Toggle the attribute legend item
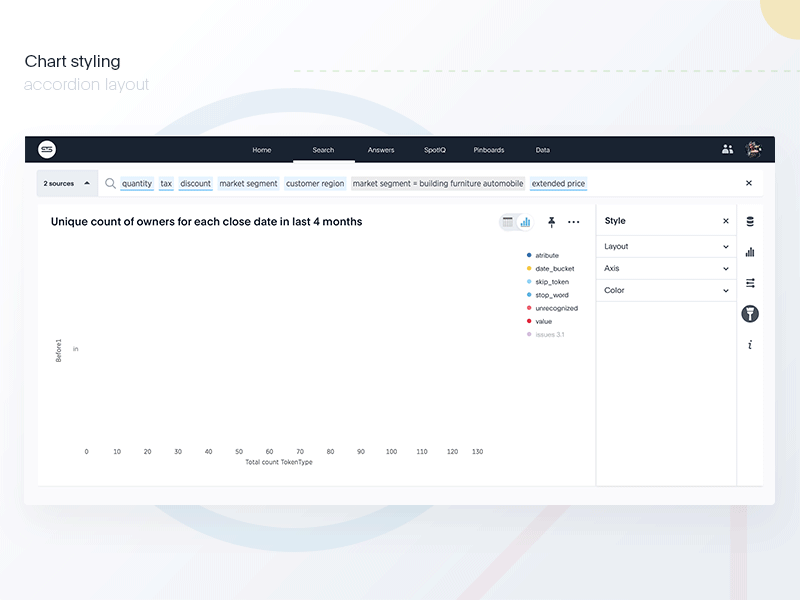This screenshot has height=600, width=800. [545, 255]
